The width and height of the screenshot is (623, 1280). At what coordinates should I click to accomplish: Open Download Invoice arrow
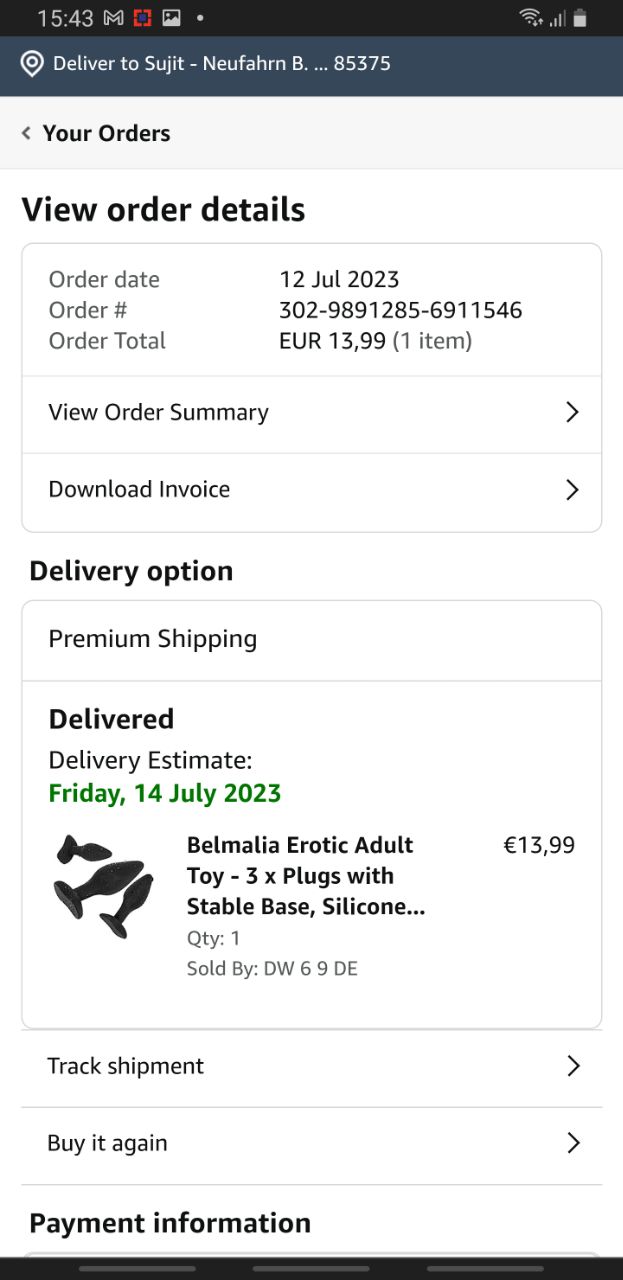tap(572, 489)
